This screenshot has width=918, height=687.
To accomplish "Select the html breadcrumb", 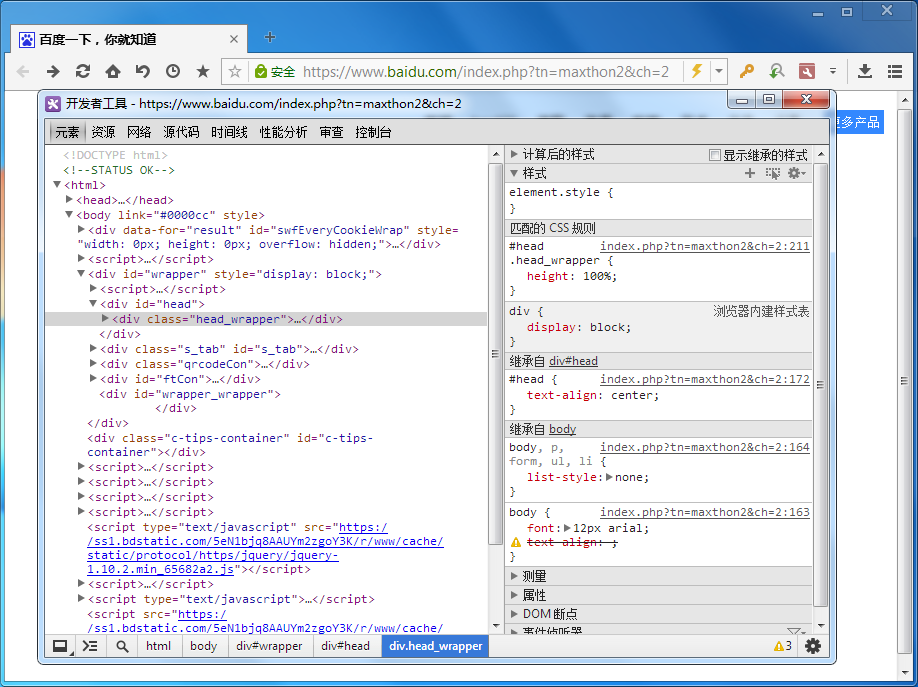I will pyautogui.click(x=159, y=646).
